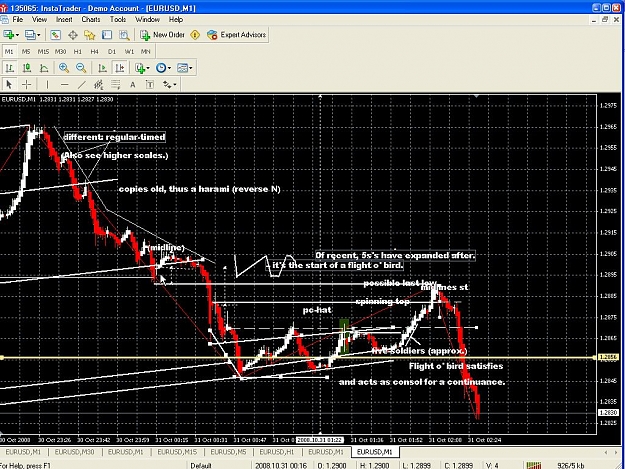Select the Cursor arrow tool
The image size is (625, 469).
[x=9, y=84]
